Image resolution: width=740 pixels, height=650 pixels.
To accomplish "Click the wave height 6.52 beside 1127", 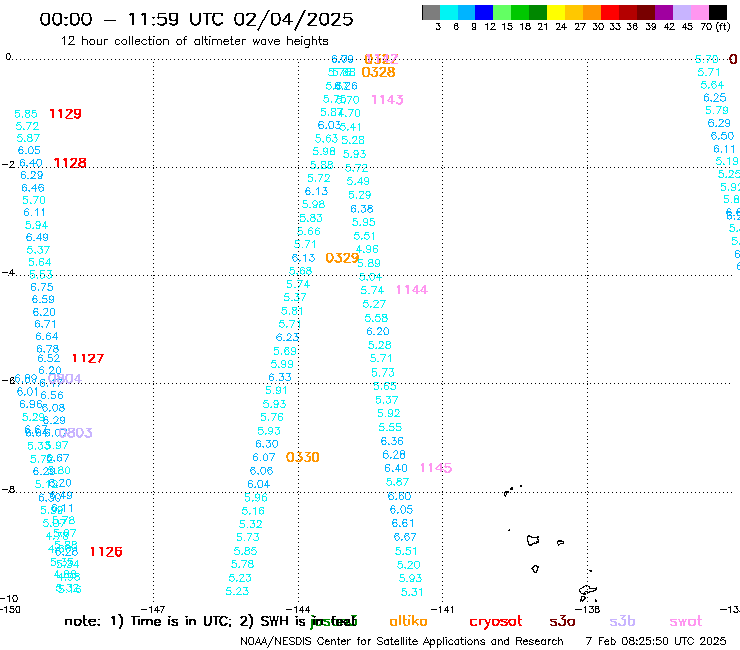I will pos(49,358).
